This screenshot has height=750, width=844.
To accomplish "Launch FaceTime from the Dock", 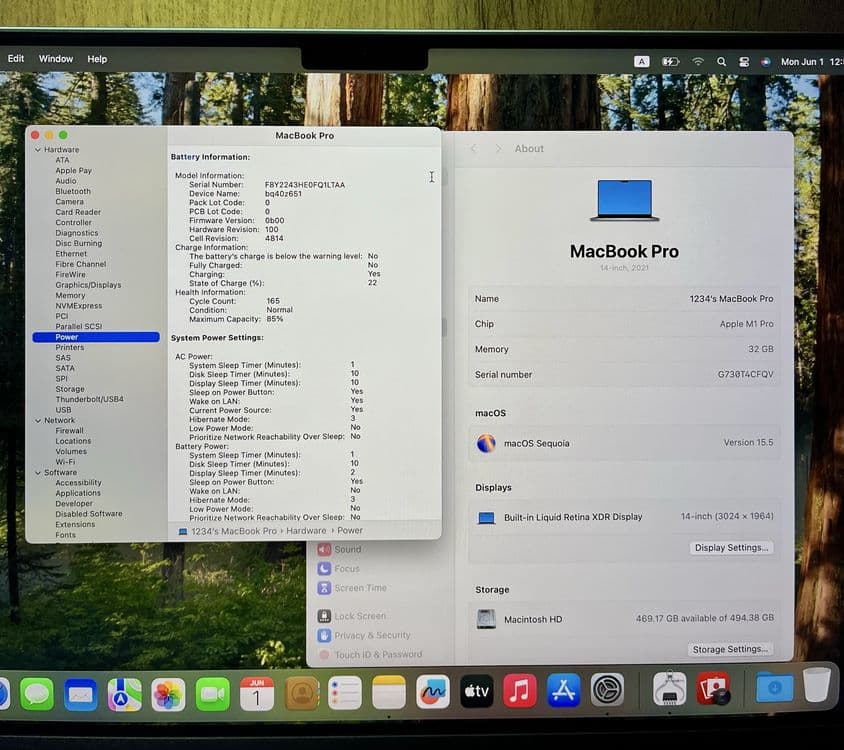I will [213, 694].
